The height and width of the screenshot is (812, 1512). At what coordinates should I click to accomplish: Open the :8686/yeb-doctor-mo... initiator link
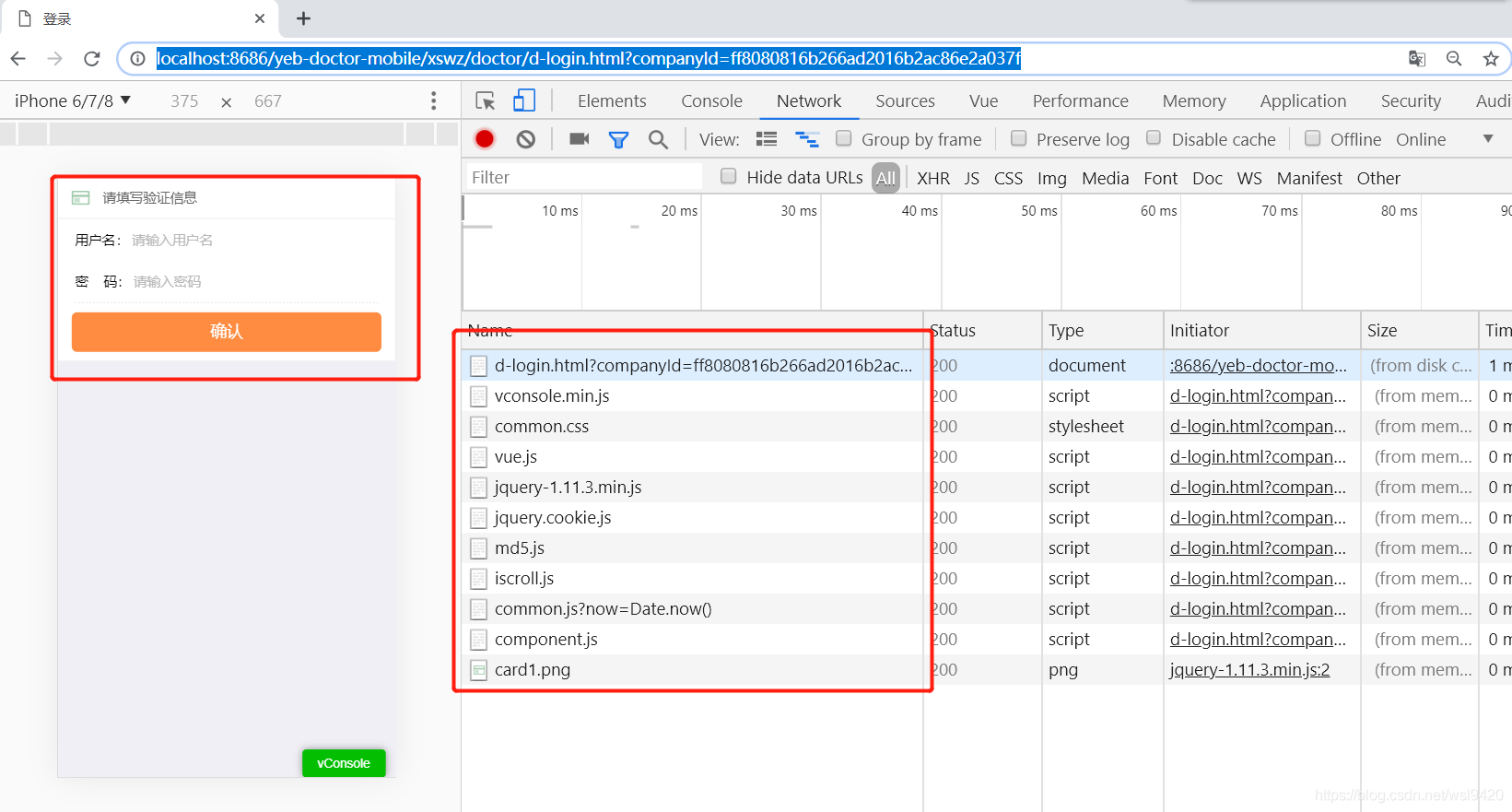coord(1259,366)
